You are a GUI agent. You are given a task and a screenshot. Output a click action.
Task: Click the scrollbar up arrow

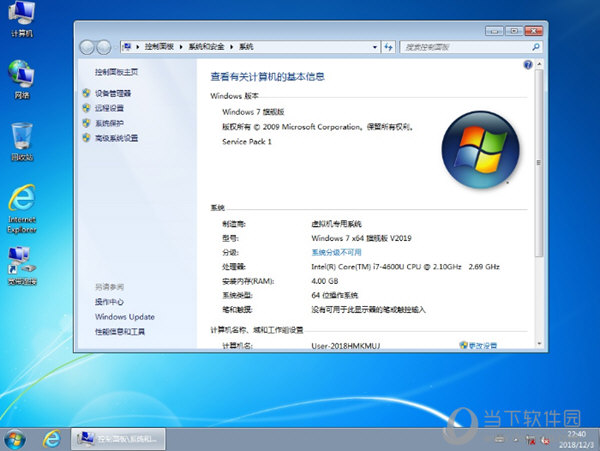click(x=539, y=64)
